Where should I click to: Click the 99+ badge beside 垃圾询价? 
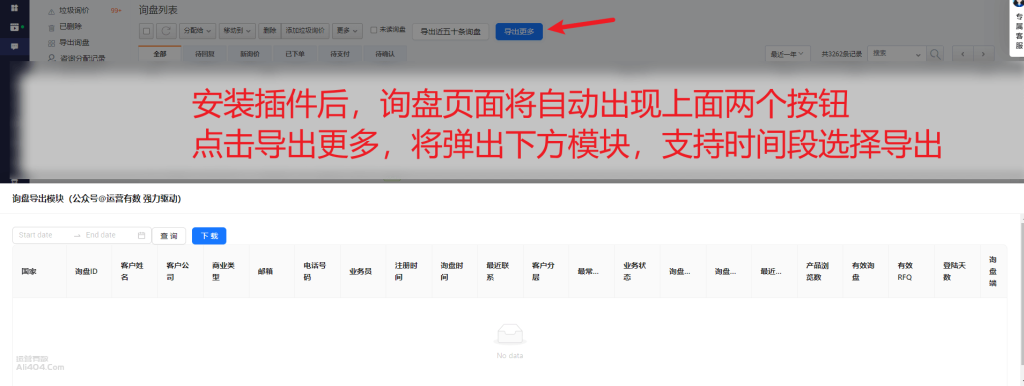click(x=116, y=11)
